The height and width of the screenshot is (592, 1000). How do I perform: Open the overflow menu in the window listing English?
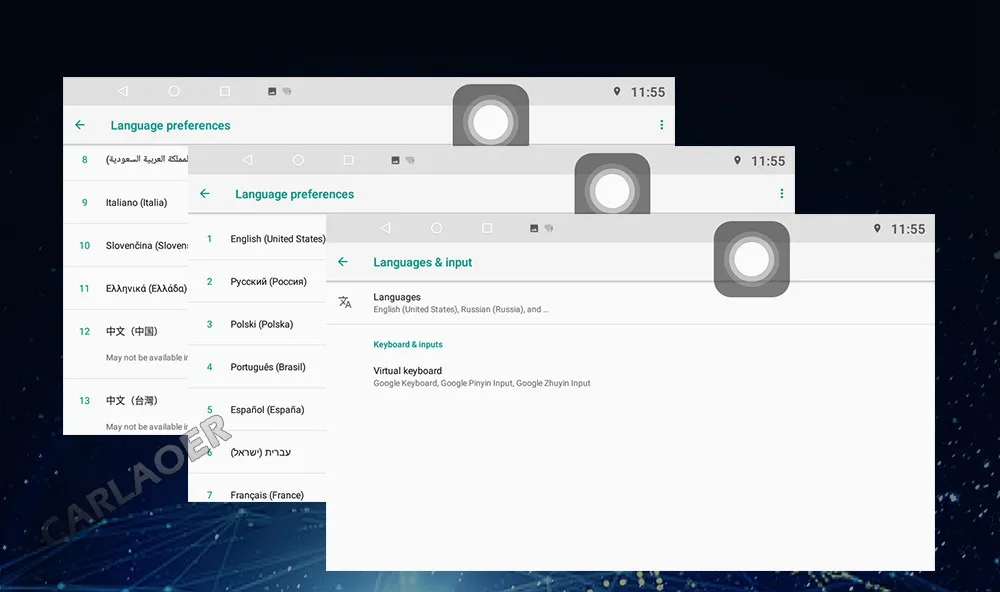coord(782,193)
